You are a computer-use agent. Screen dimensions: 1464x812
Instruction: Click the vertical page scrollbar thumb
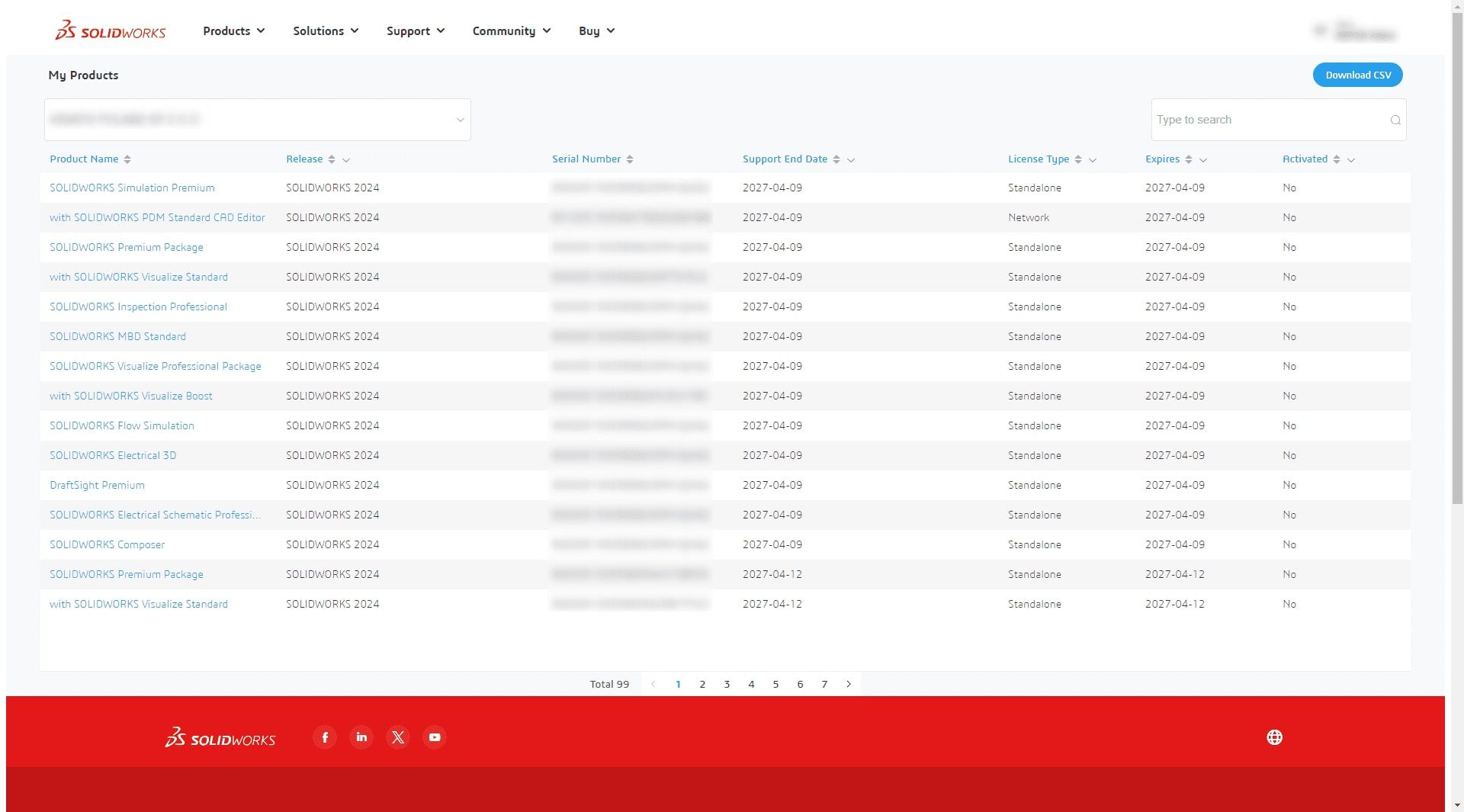coord(1457,257)
